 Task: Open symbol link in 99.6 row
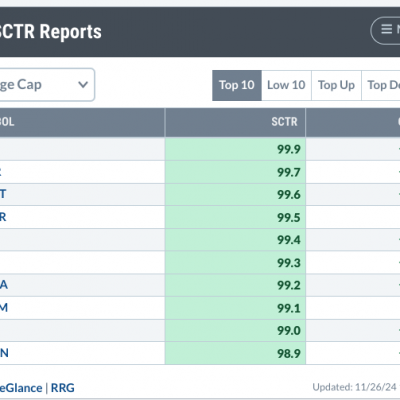pos(3,194)
